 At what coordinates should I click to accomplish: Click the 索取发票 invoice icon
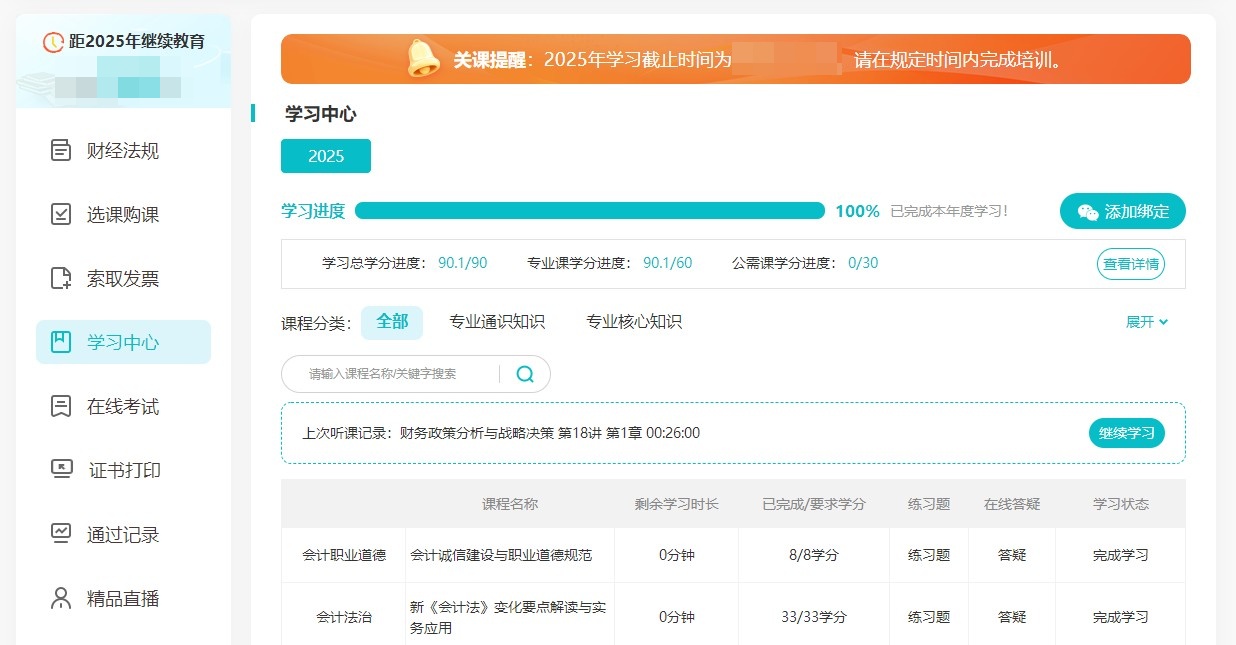coord(61,279)
